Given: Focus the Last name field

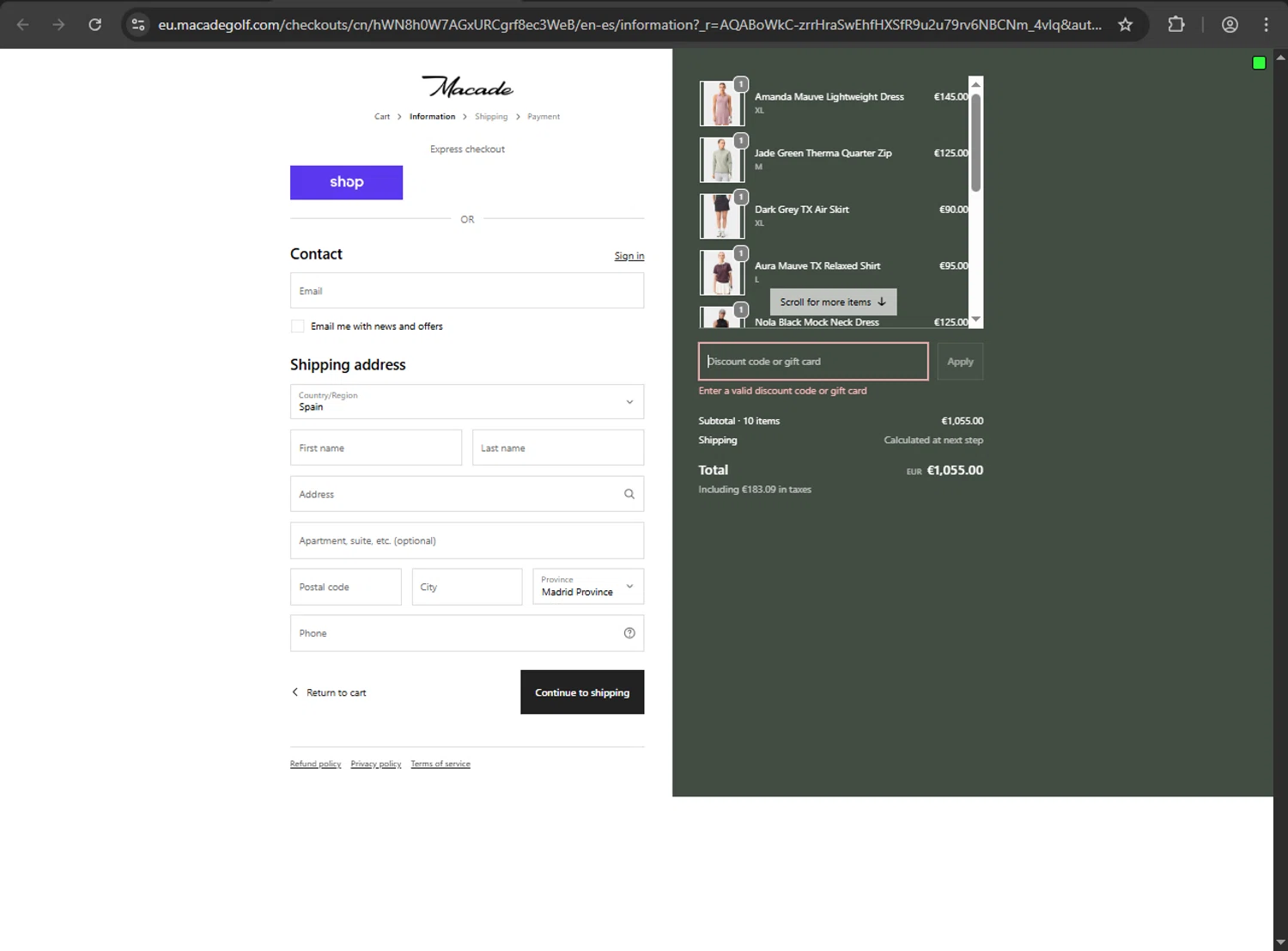Looking at the screenshot, I should click(558, 448).
